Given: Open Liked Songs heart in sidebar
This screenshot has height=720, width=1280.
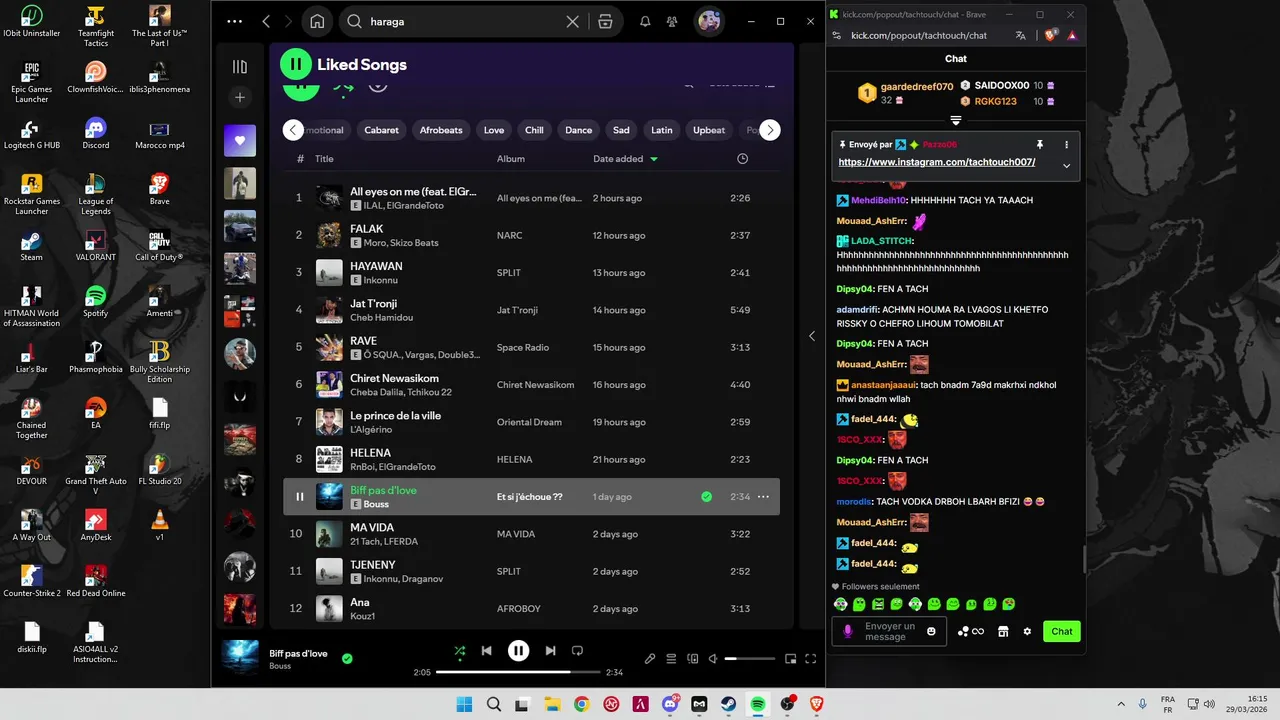Looking at the screenshot, I should click(x=240, y=141).
